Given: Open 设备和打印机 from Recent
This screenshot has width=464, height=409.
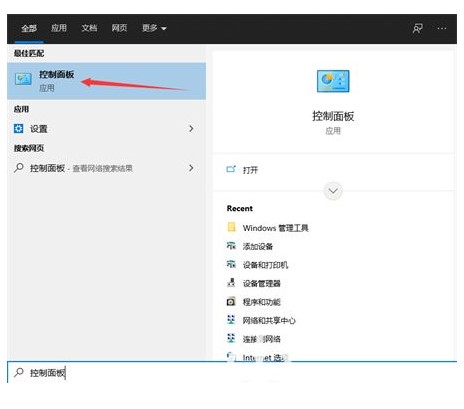Looking at the screenshot, I should 265,265.
